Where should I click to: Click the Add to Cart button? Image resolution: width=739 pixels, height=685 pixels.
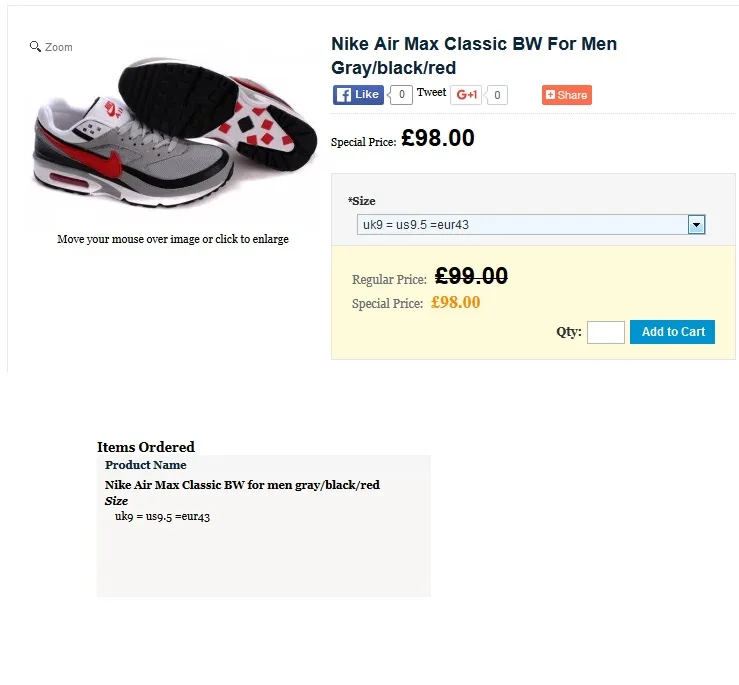click(x=672, y=332)
